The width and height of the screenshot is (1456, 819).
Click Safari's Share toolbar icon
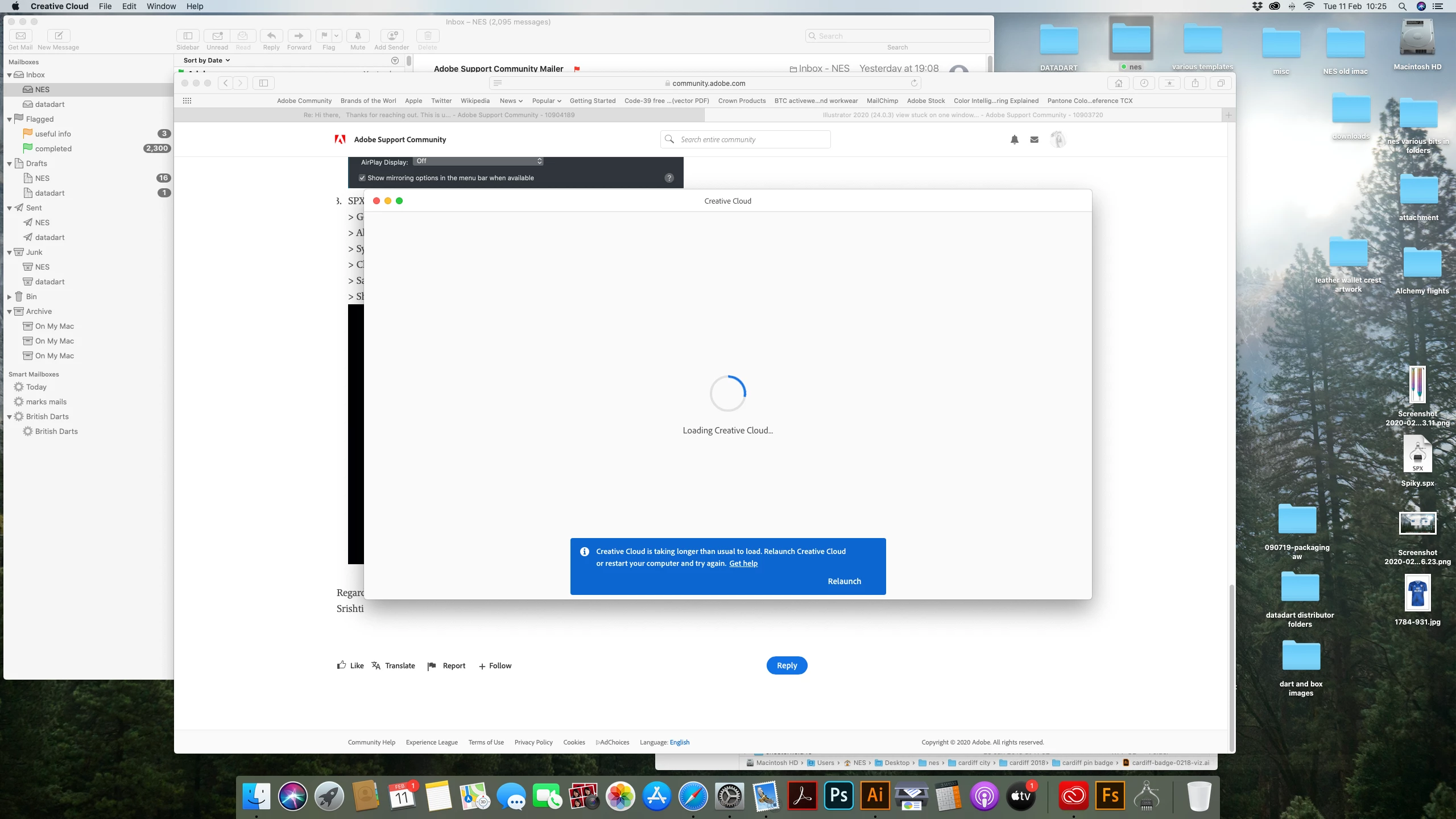pyautogui.click(x=1195, y=83)
